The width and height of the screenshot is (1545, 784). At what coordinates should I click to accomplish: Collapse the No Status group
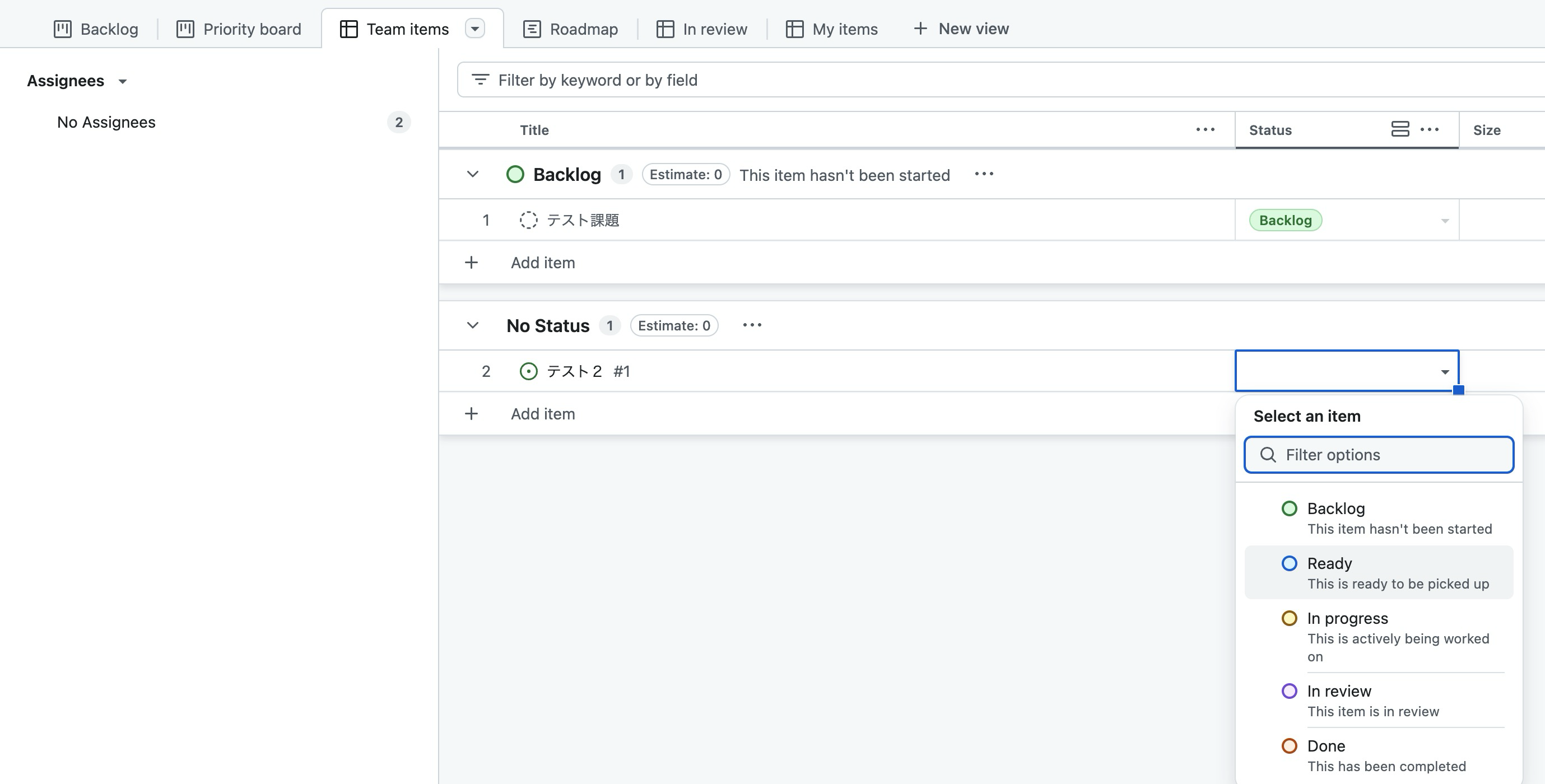click(x=473, y=325)
